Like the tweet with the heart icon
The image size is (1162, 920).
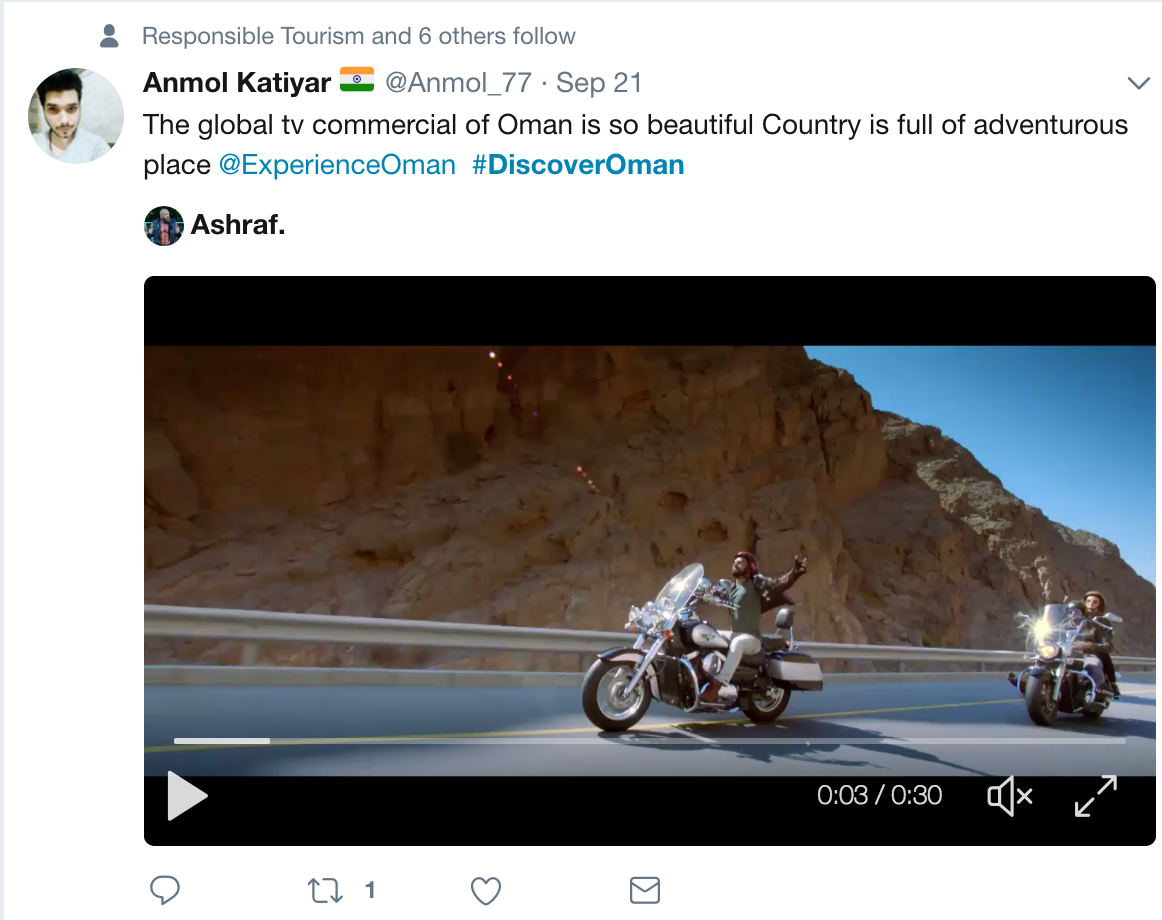486,890
